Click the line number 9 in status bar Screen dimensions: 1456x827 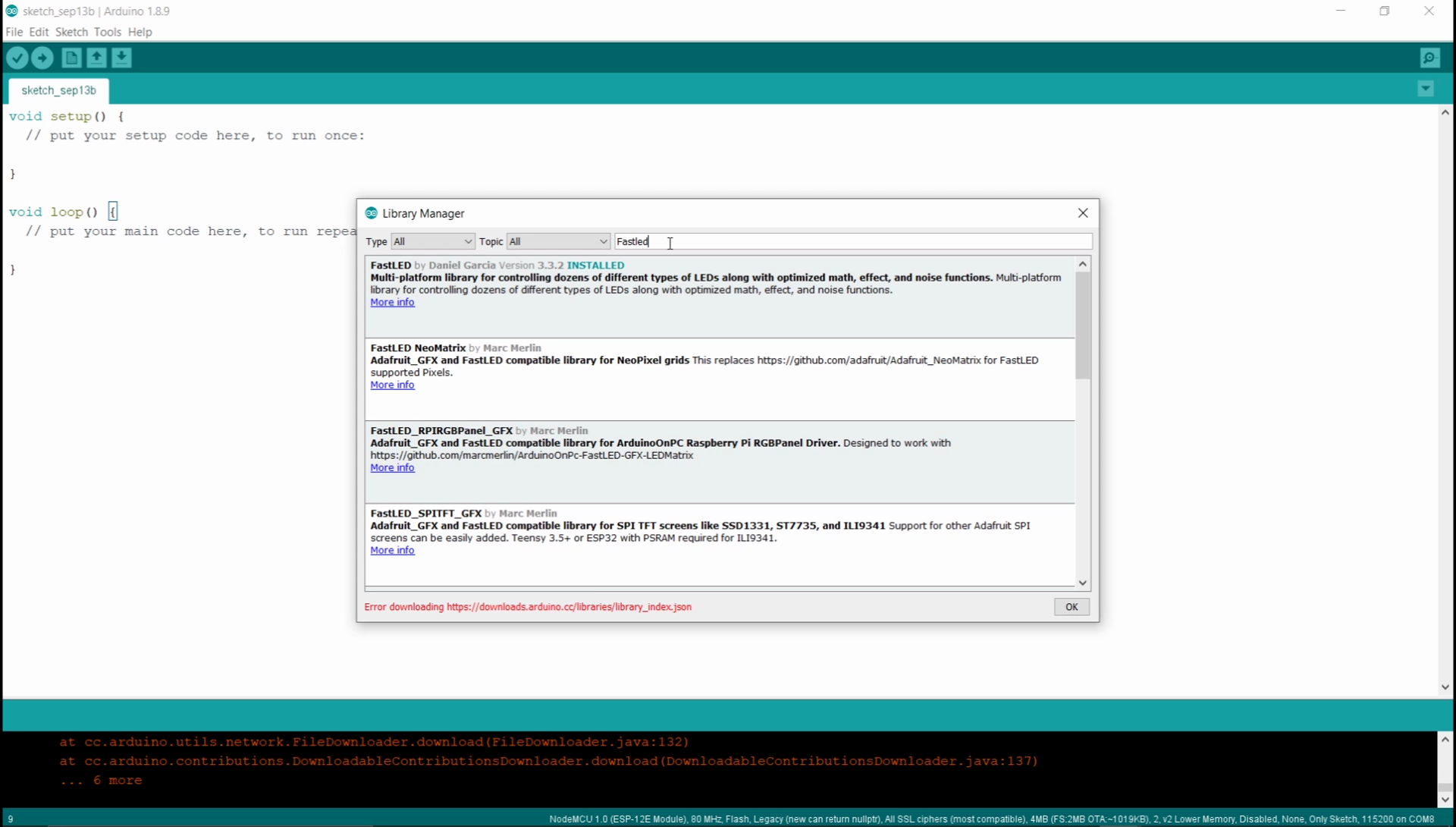[10, 819]
